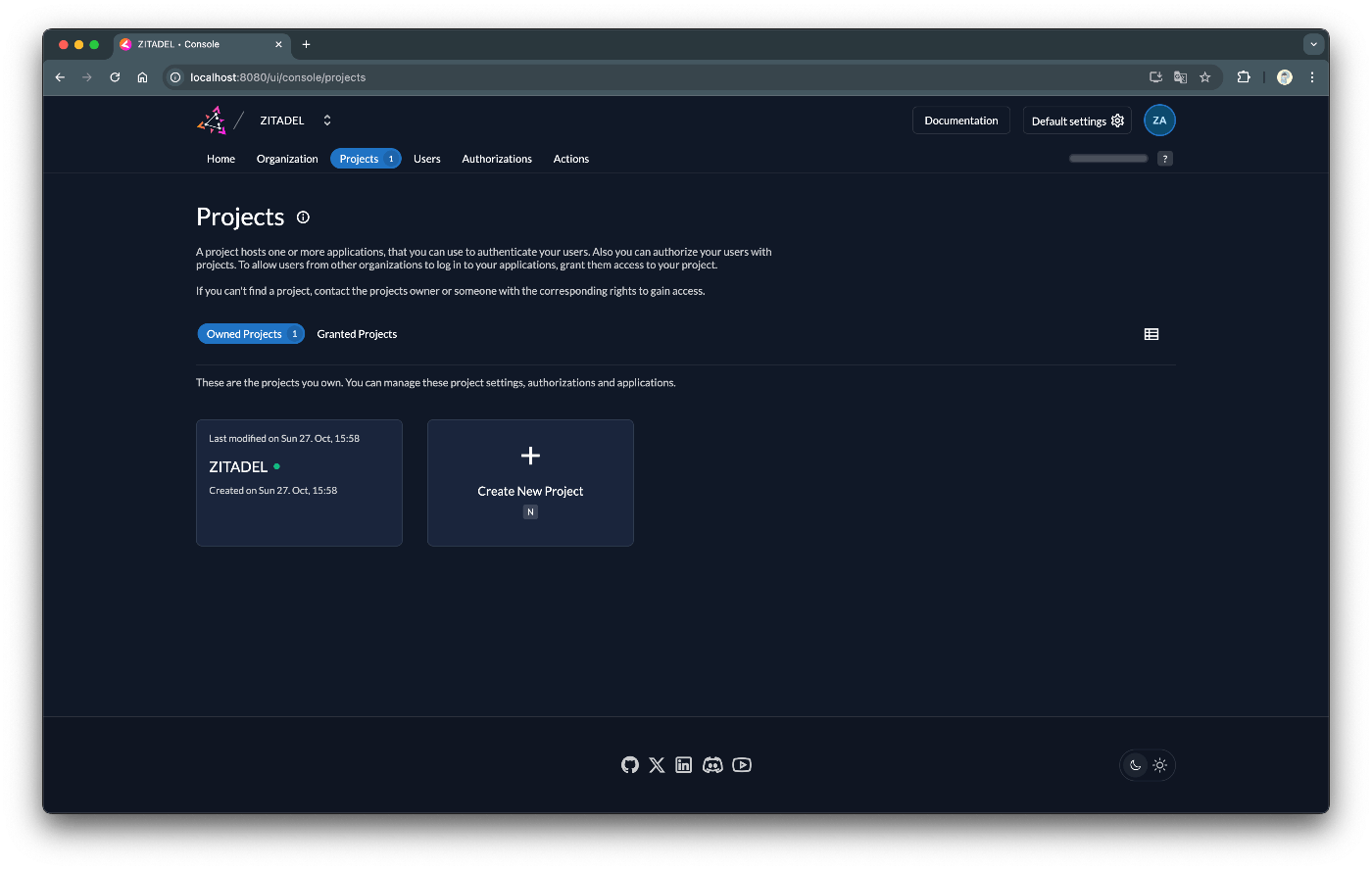Switch to the Organization tab
1372x870 pixels.
tap(287, 159)
